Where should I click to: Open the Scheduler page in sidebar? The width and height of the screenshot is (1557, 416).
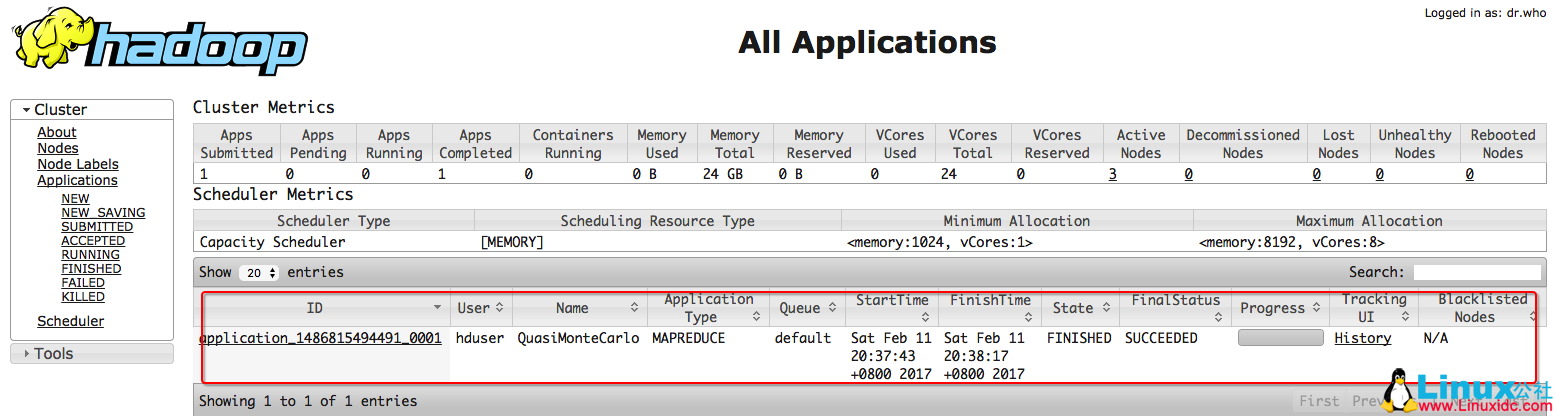pyautogui.click(x=70, y=321)
